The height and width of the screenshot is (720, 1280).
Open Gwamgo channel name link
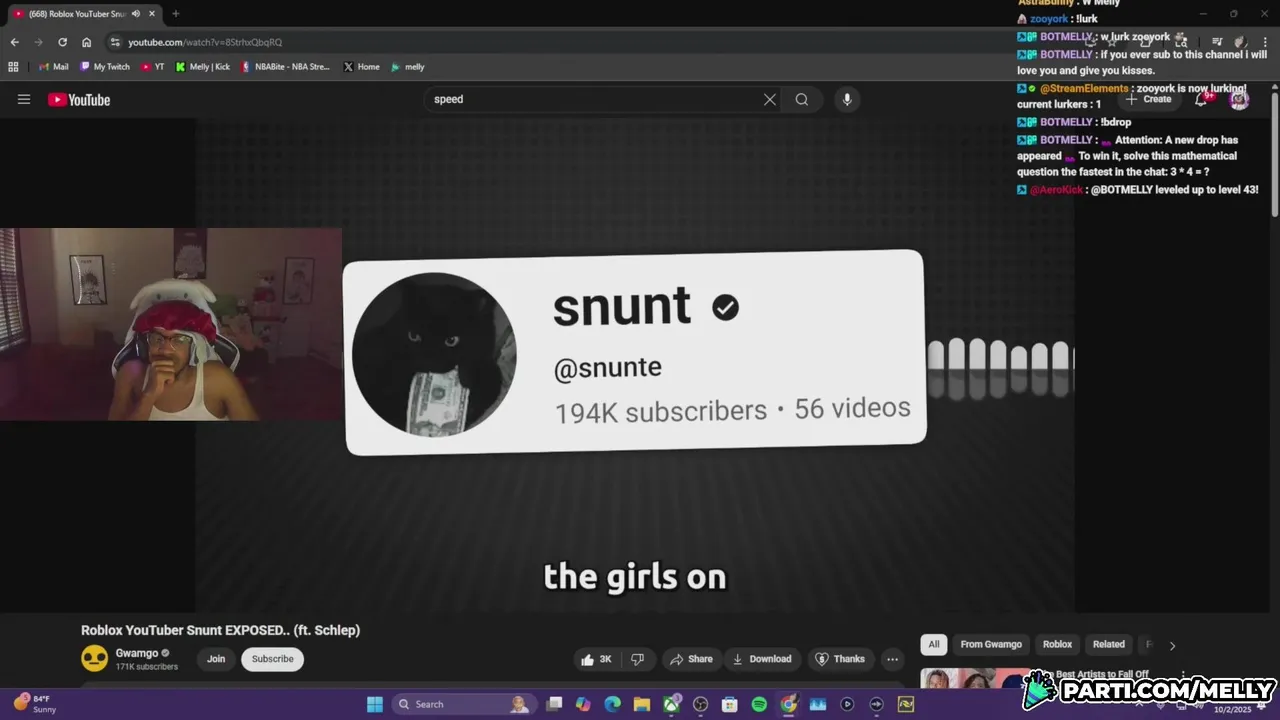pos(137,653)
